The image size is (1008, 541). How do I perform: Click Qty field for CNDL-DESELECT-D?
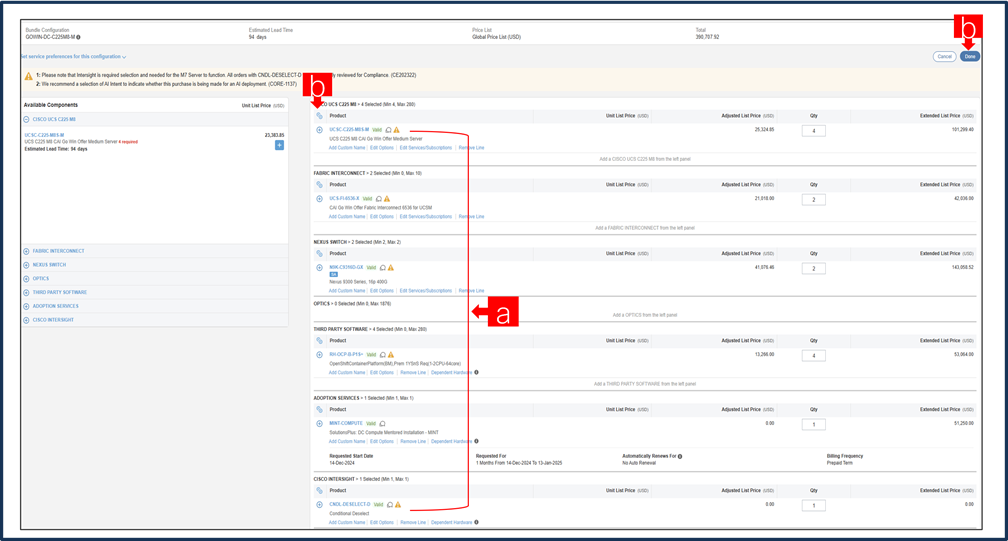(x=813, y=506)
